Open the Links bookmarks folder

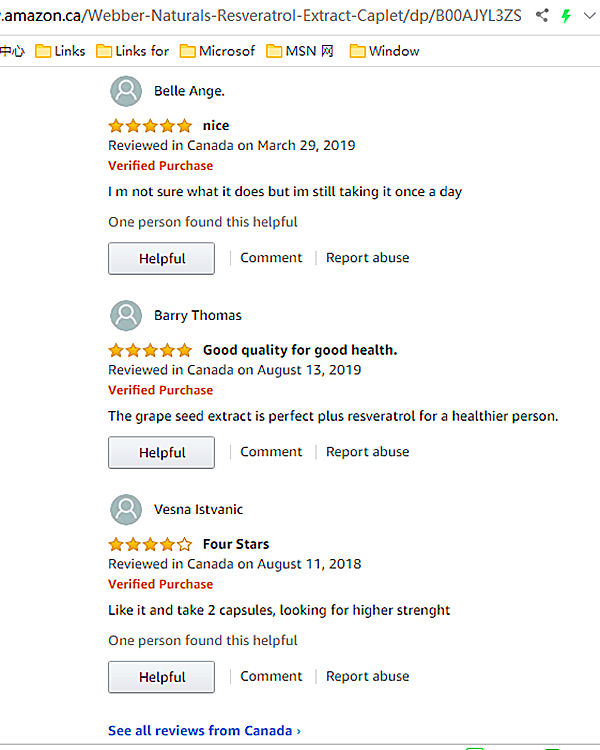[60, 51]
